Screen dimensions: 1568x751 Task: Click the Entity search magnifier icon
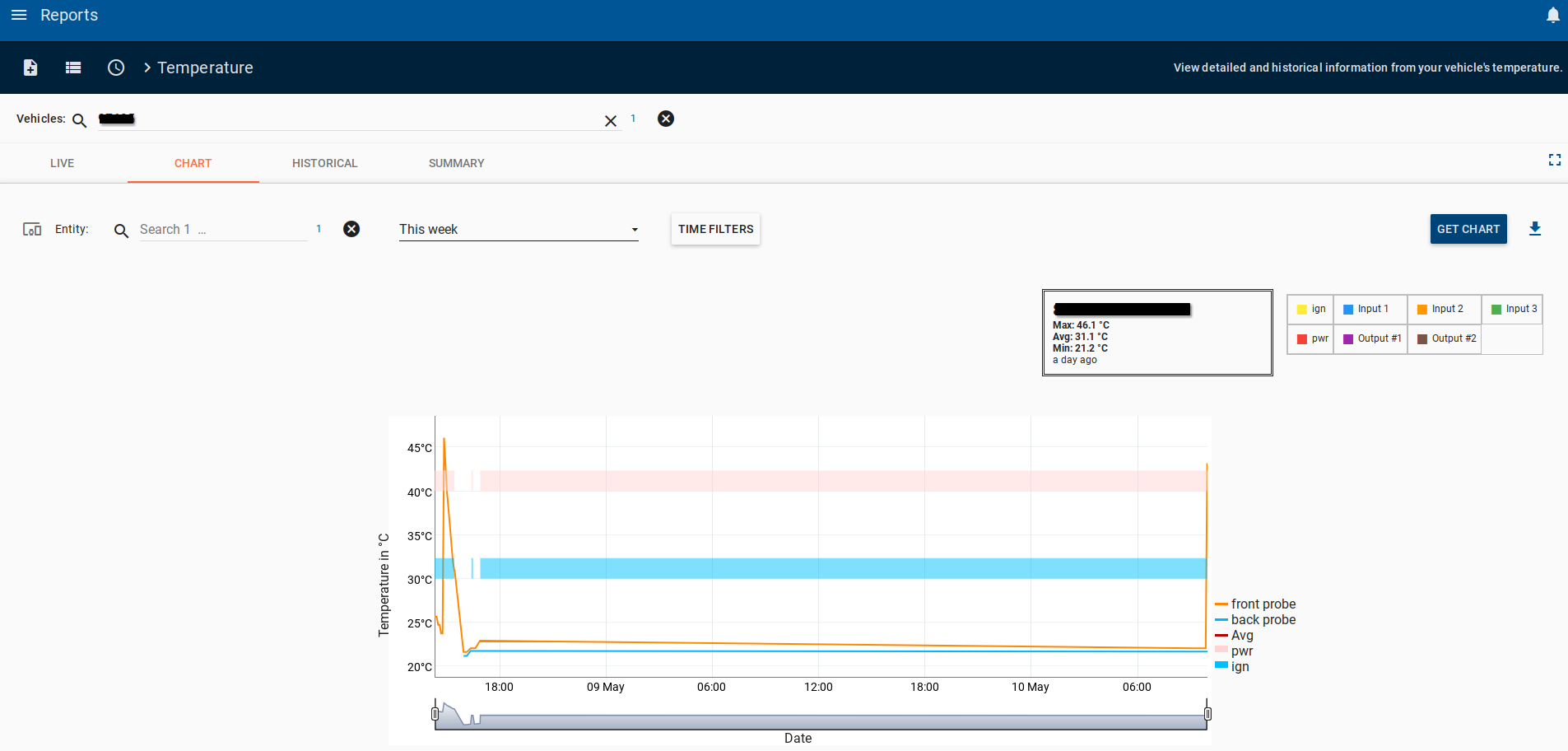click(121, 231)
